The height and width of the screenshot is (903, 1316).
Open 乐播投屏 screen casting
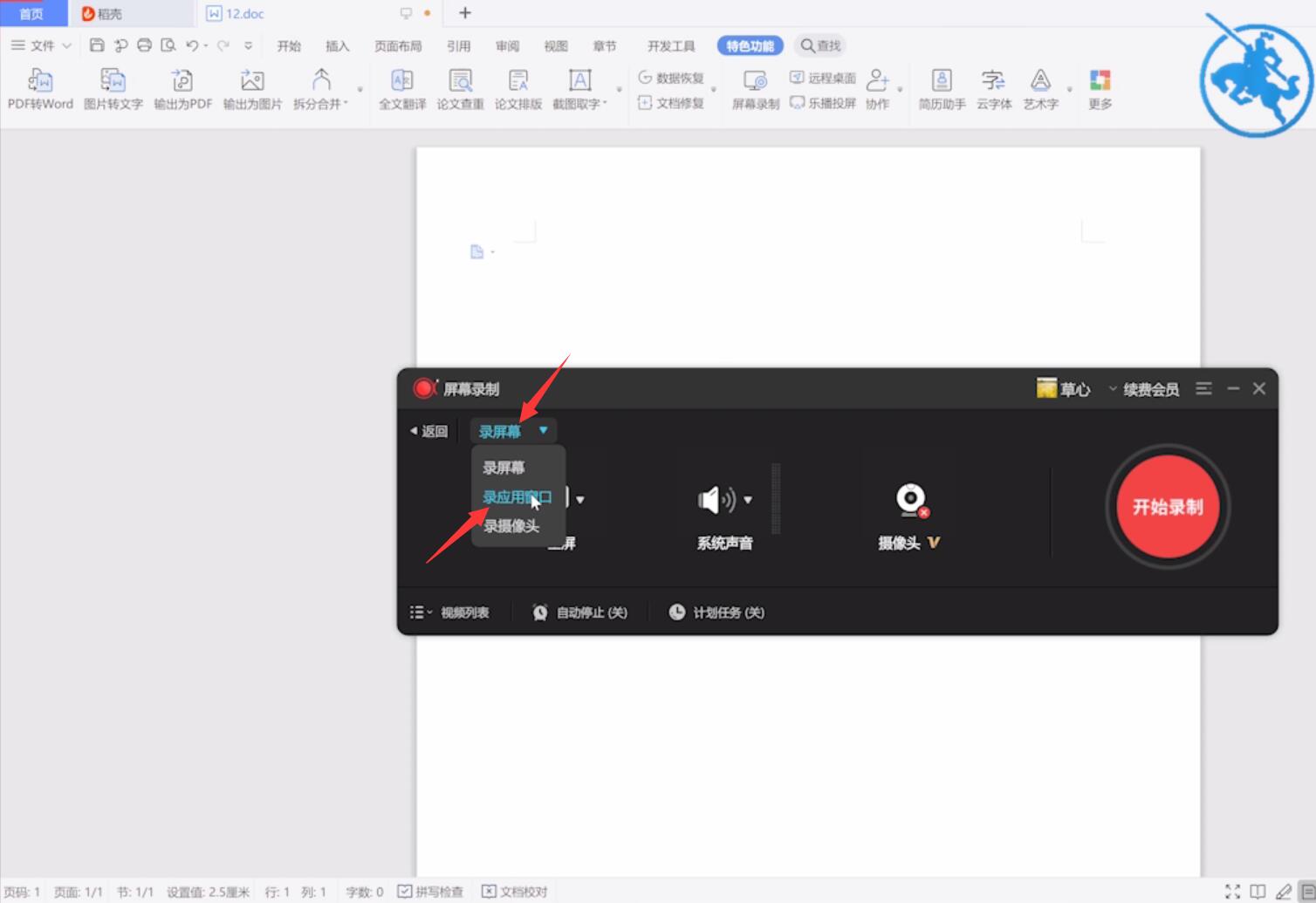click(x=823, y=103)
